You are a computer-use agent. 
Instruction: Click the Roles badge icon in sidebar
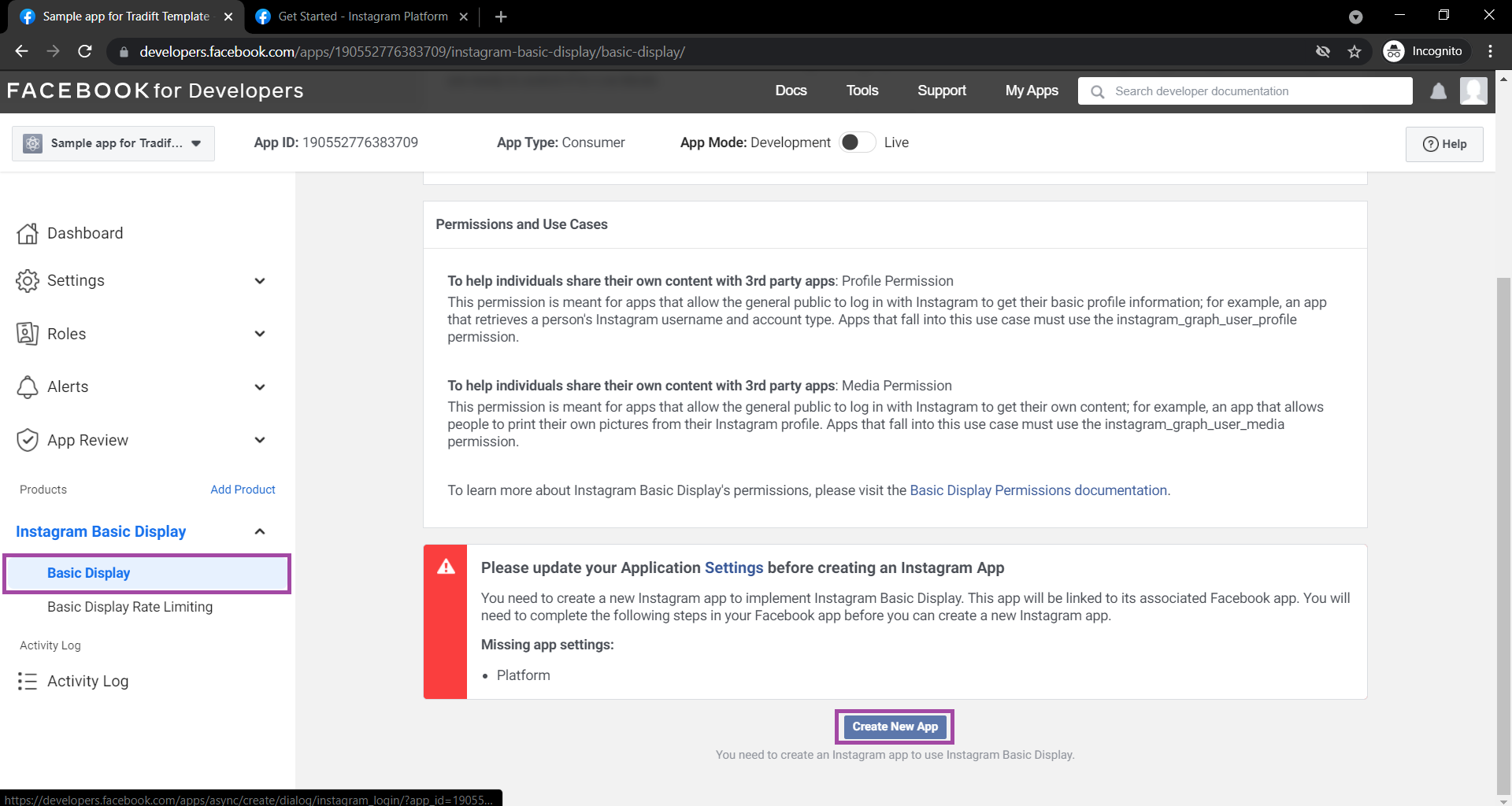[28, 334]
